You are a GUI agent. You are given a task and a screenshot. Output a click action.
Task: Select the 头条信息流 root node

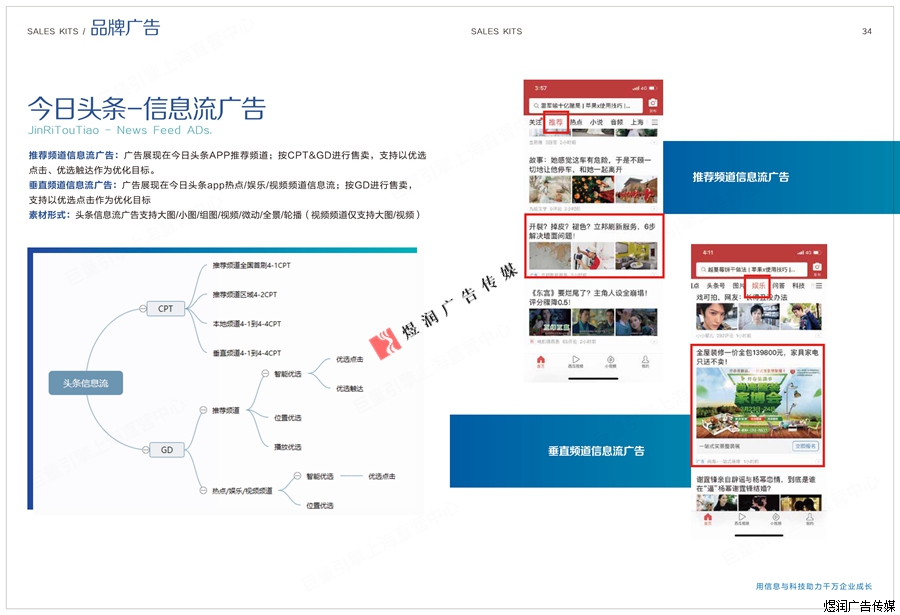pyautogui.click(x=86, y=383)
